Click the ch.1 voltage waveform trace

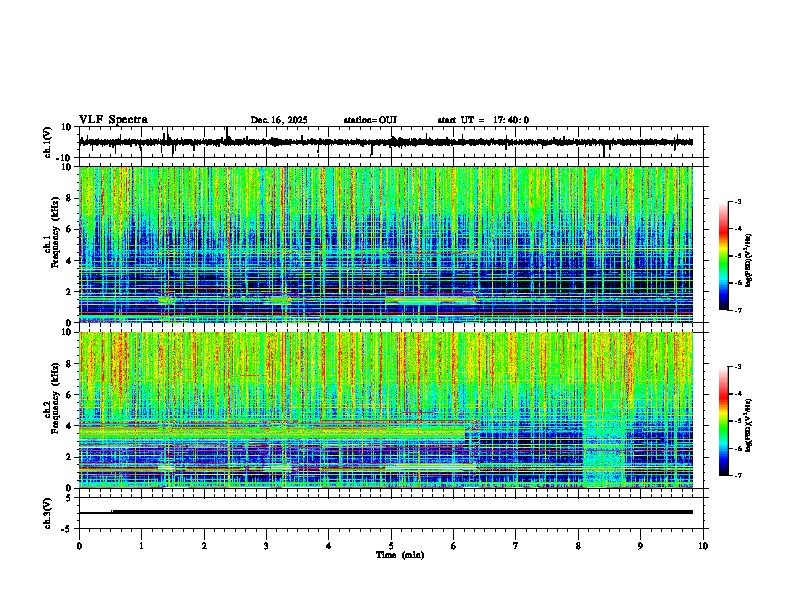point(386,142)
